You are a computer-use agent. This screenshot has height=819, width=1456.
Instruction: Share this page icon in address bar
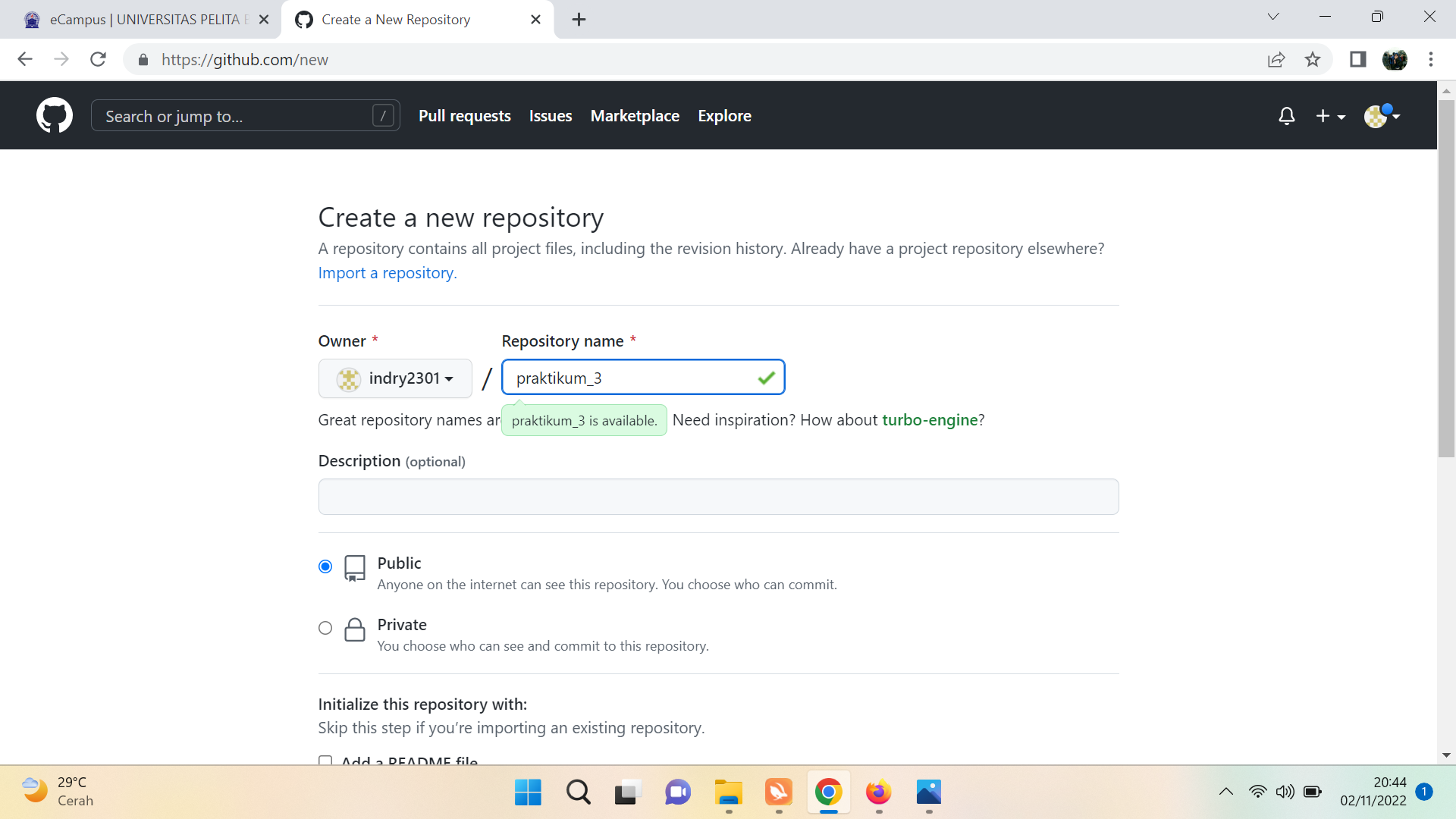click(x=1276, y=59)
